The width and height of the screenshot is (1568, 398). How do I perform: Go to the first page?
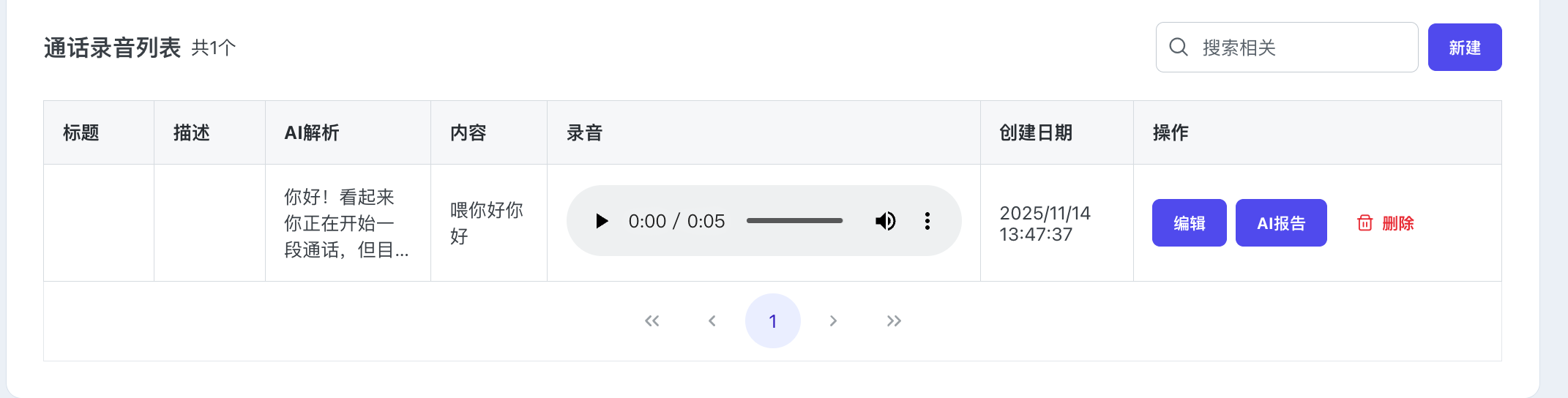[652, 321]
